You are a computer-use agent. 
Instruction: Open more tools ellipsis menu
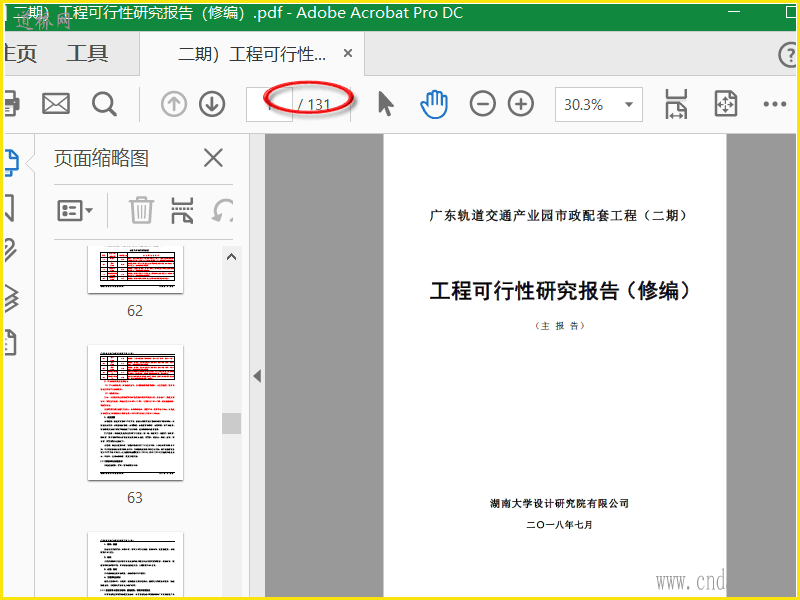[x=774, y=104]
